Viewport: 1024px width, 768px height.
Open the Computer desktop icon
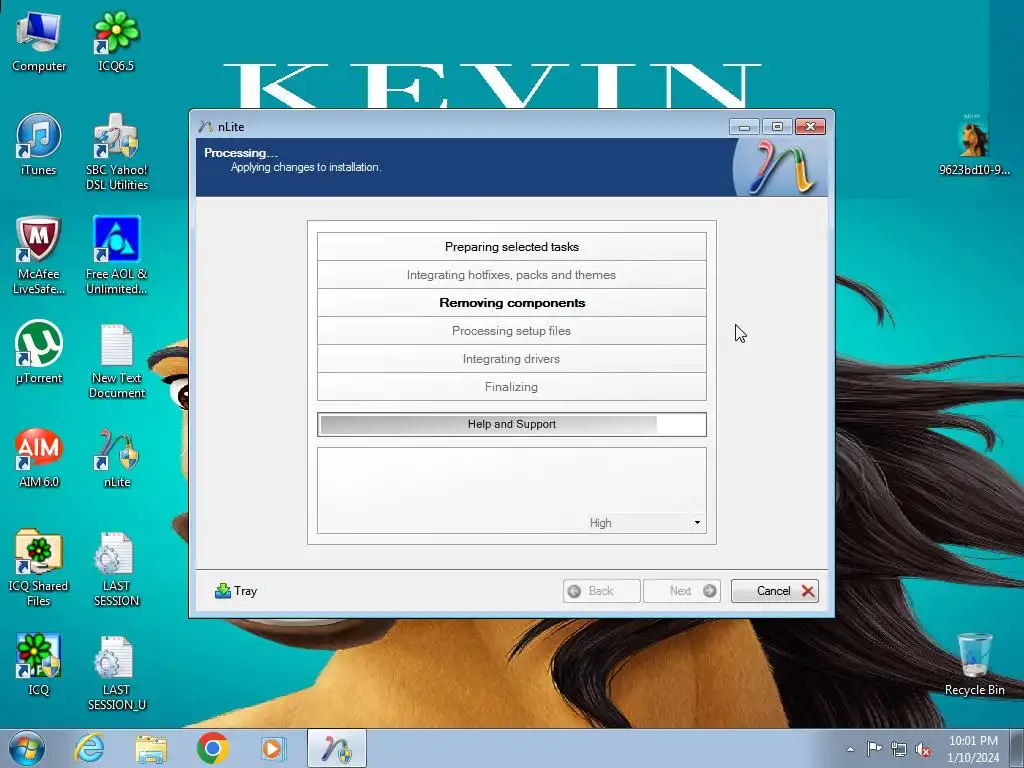tap(39, 42)
